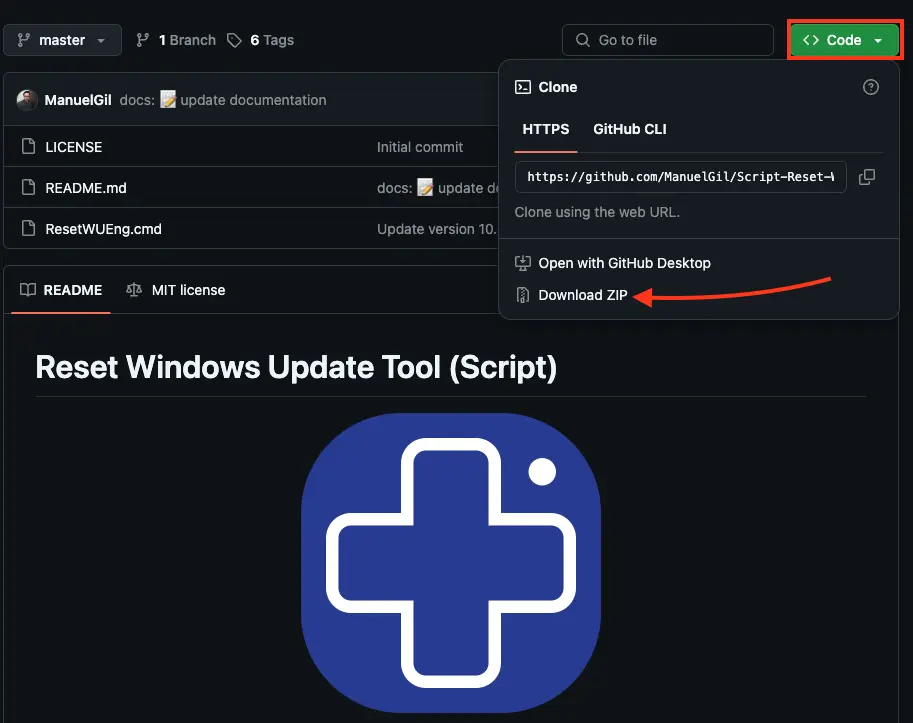
Task: Click the help question mark icon
Action: click(x=870, y=87)
